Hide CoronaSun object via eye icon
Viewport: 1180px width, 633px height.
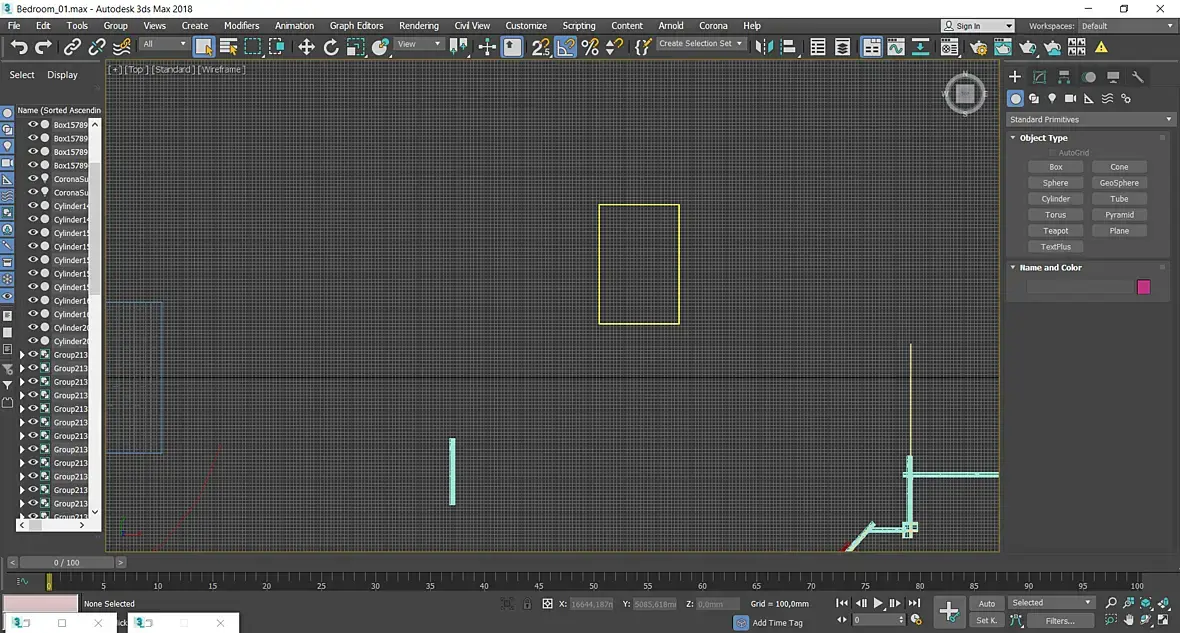[x=33, y=179]
